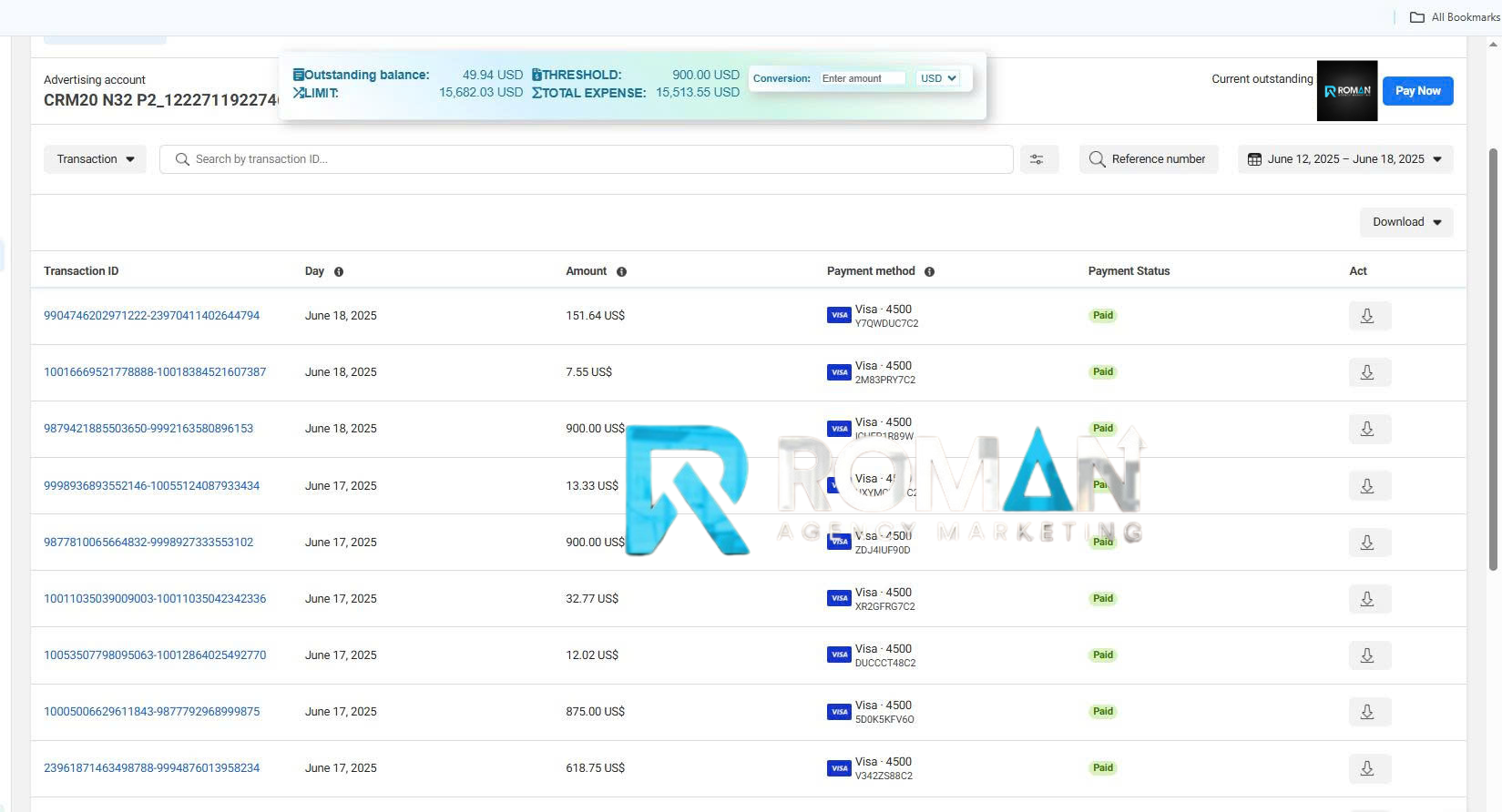The height and width of the screenshot is (812, 1502).
Task: Click the info icon next to Payment method
Action: pyautogui.click(x=929, y=271)
